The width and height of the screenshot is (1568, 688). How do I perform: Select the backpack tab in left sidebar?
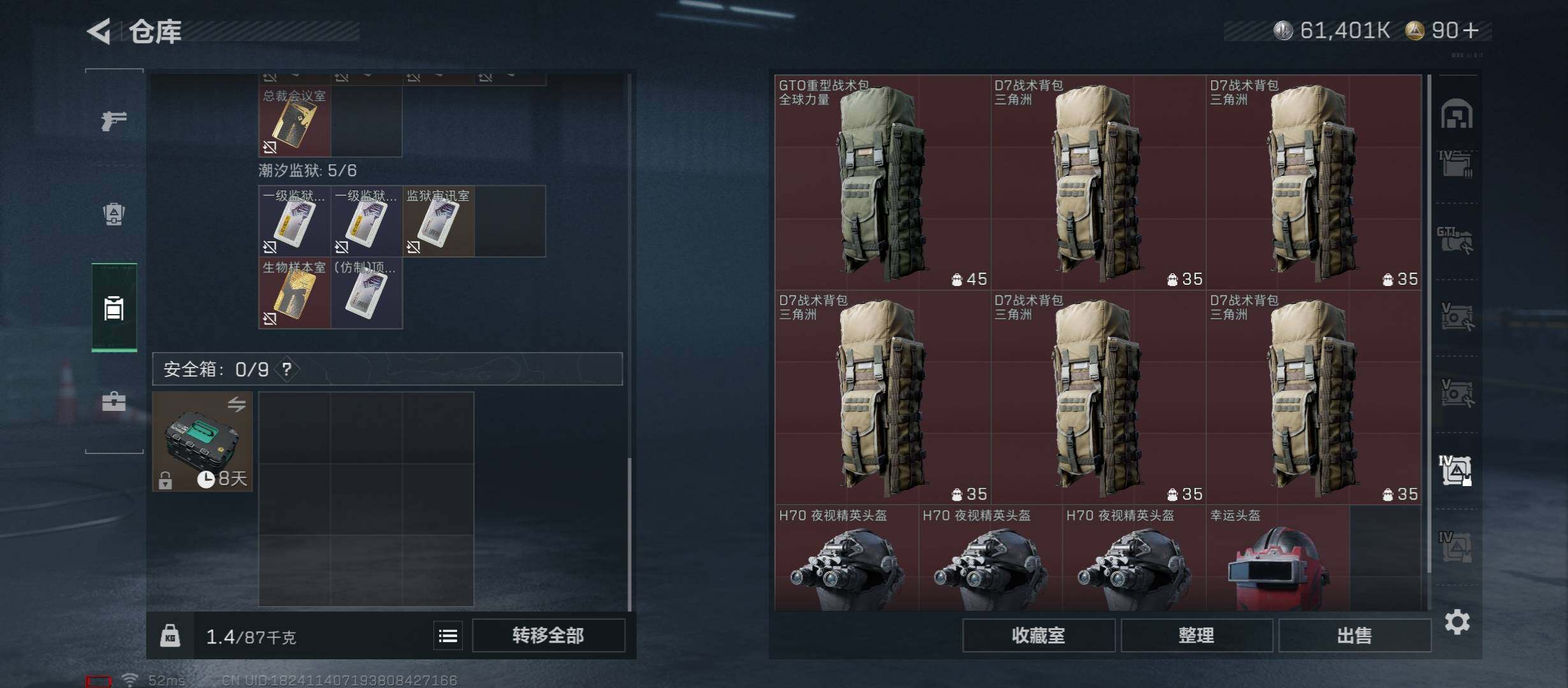pyautogui.click(x=114, y=308)
